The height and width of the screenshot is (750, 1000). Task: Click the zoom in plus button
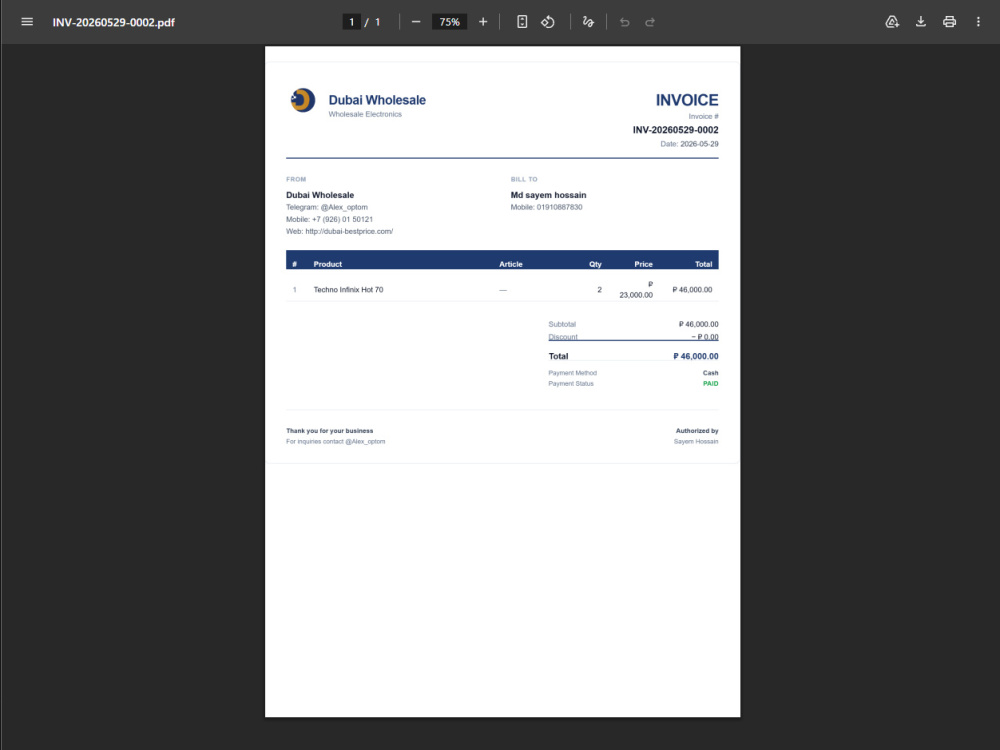click(483, 22)
